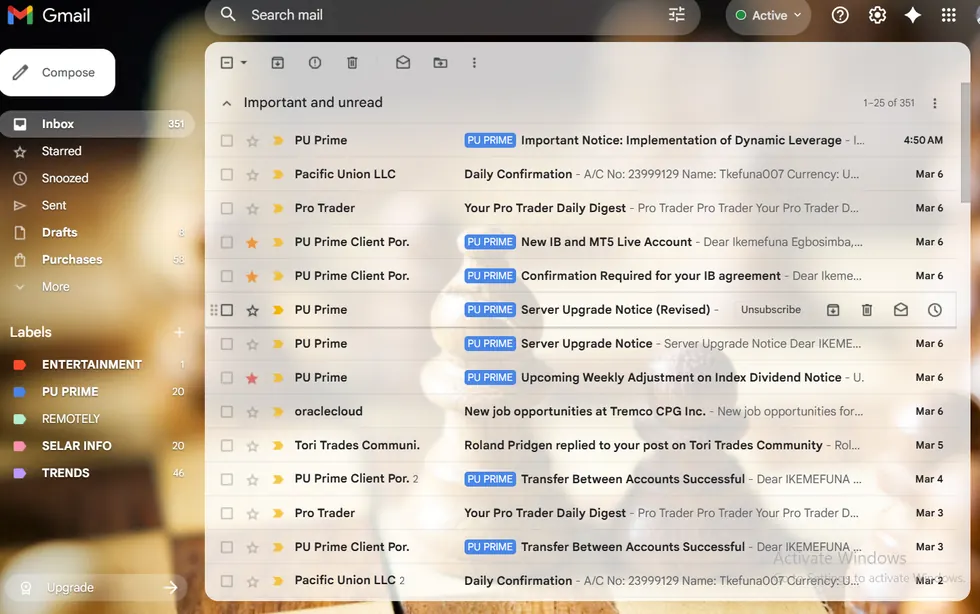980x614 pixels.
Task: Open REMOTELY label
Action: [71, 419]
